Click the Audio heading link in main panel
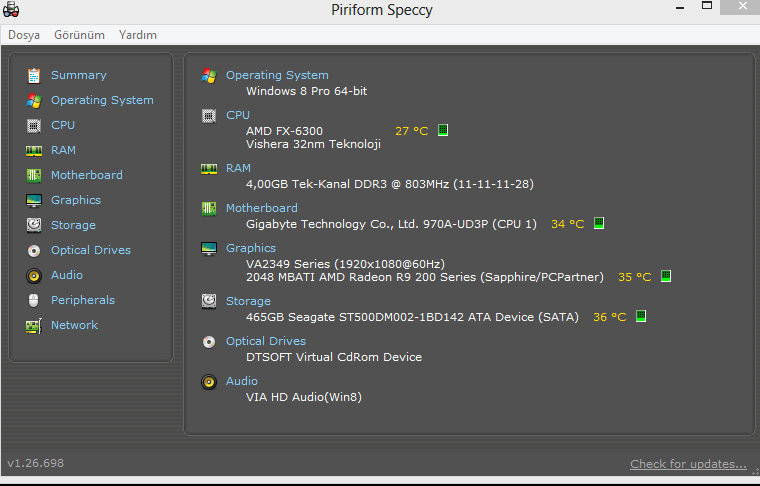760x486 pixels. click(242, 381)
